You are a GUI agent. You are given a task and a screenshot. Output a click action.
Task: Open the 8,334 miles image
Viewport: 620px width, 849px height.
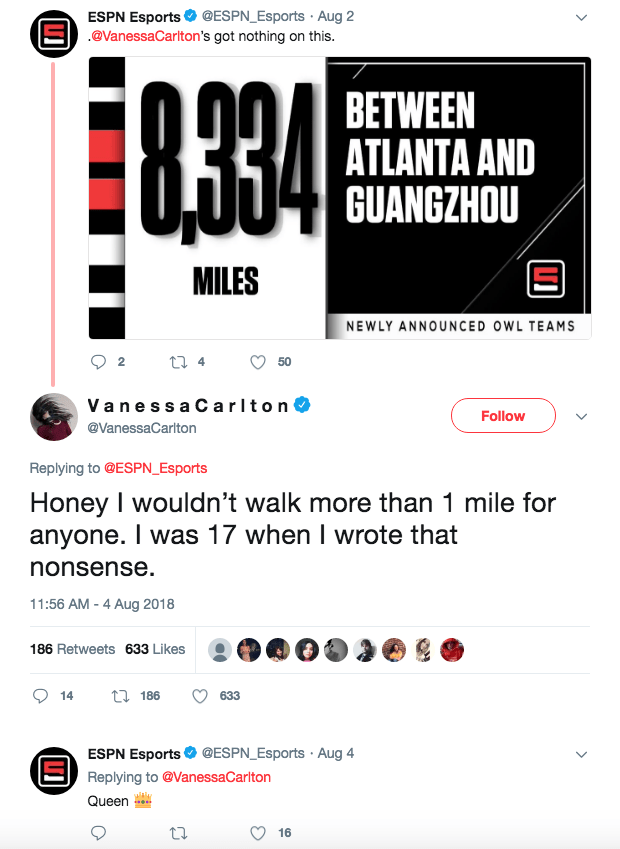point(340,198)
